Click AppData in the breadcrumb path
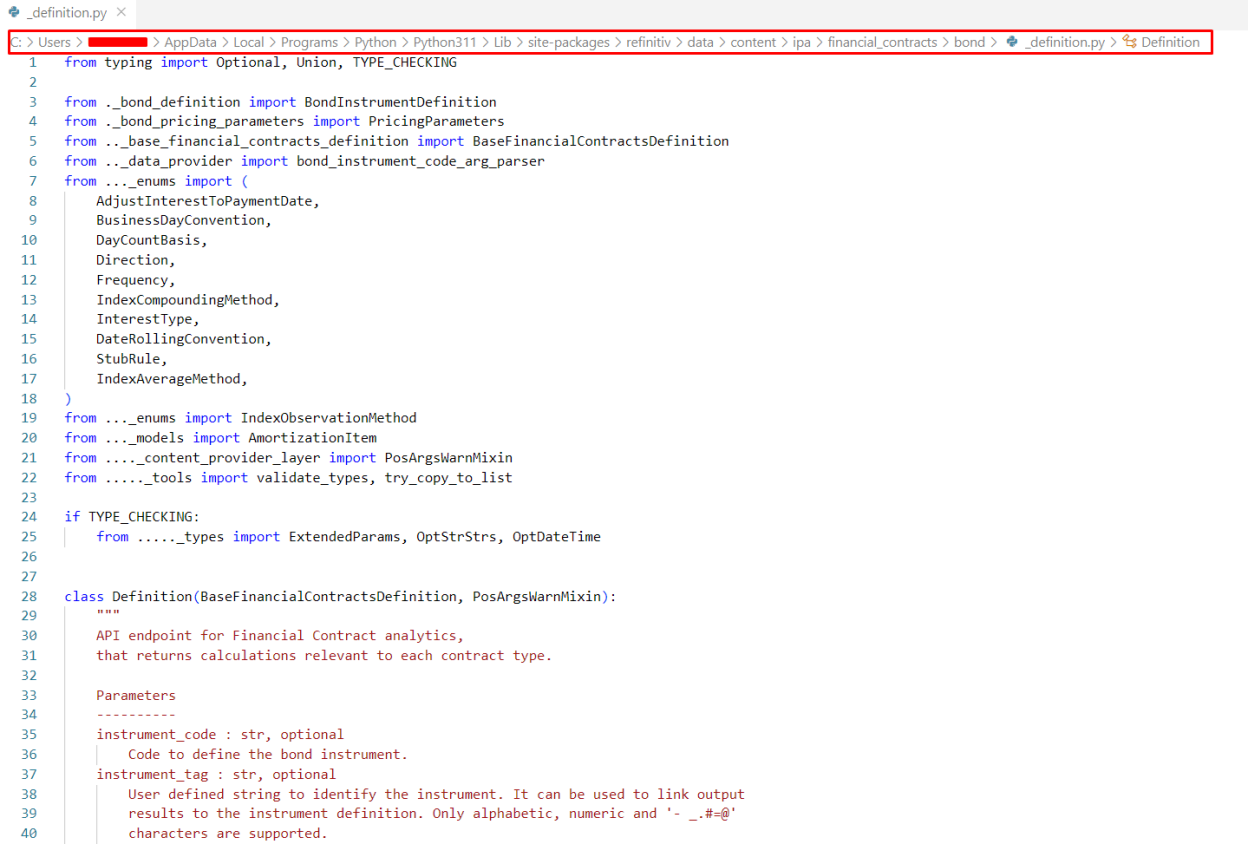The height and width of the screenshot is (844, 1248). click(189, 42)
